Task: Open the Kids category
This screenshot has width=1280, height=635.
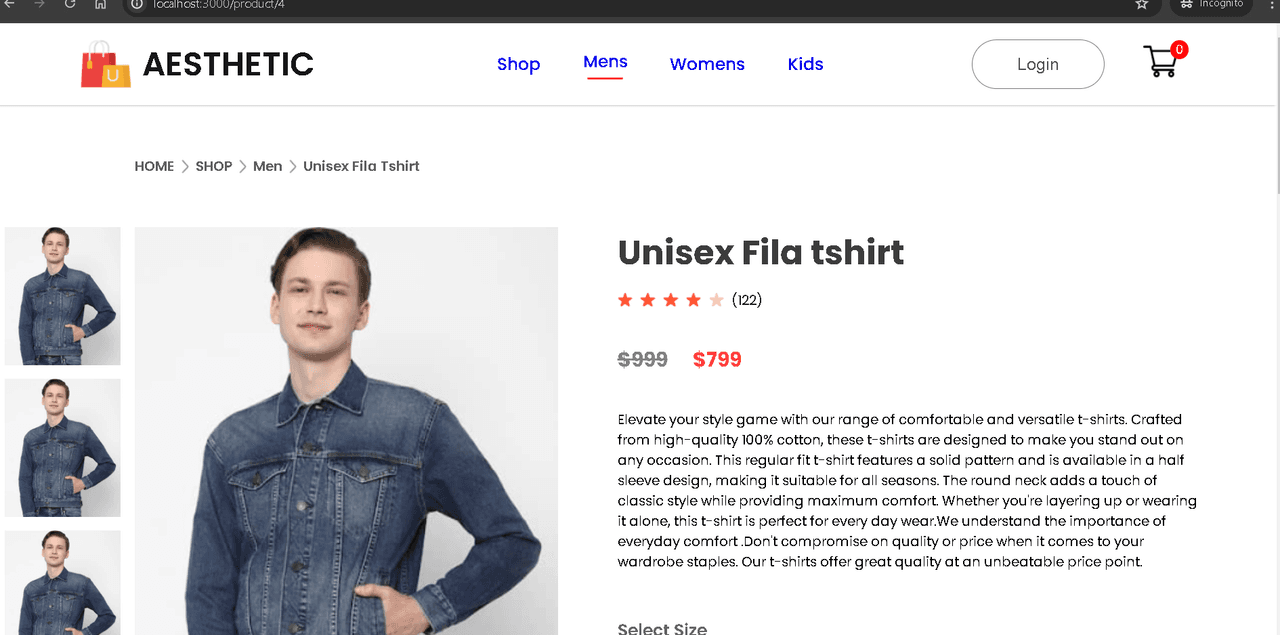Action: 805,64
